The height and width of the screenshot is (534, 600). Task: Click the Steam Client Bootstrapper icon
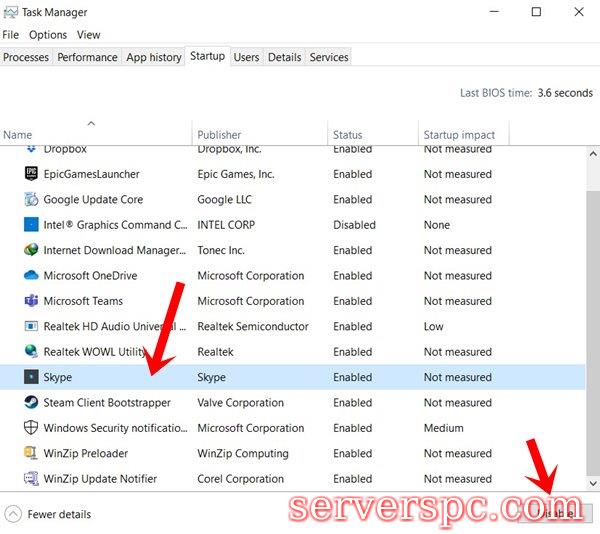pos(30,403)
